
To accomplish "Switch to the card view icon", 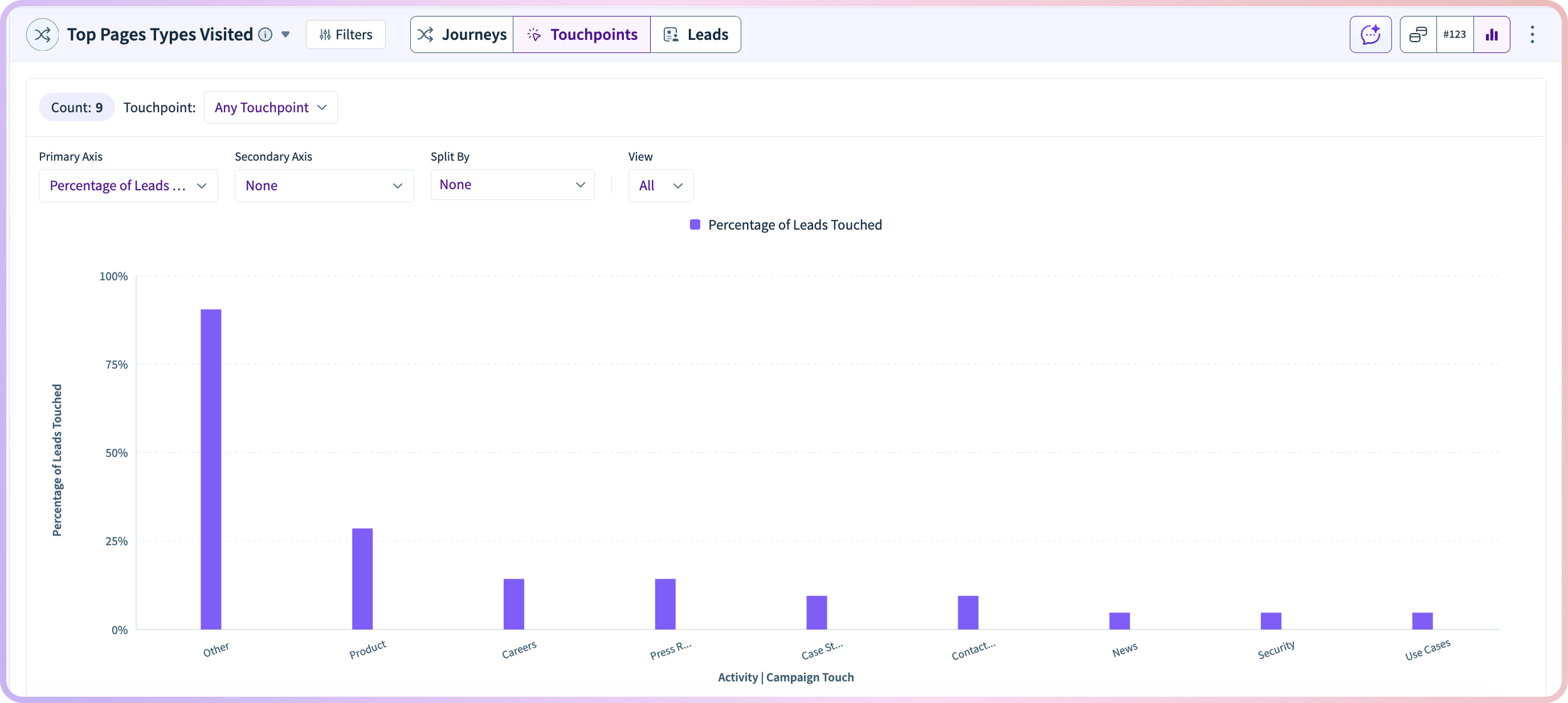I will click(1418, 35).
